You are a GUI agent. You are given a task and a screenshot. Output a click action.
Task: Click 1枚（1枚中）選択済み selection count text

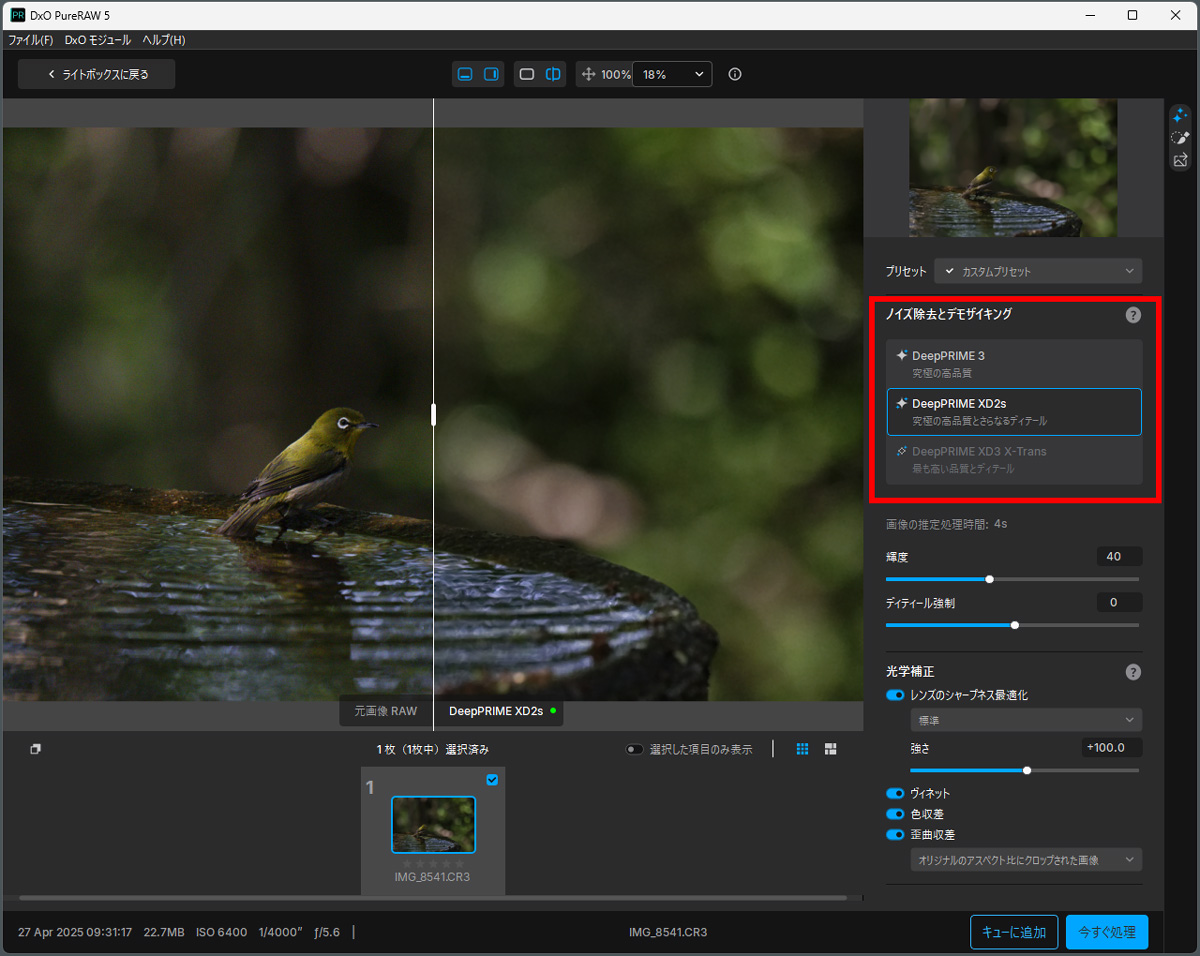[432, 749]
